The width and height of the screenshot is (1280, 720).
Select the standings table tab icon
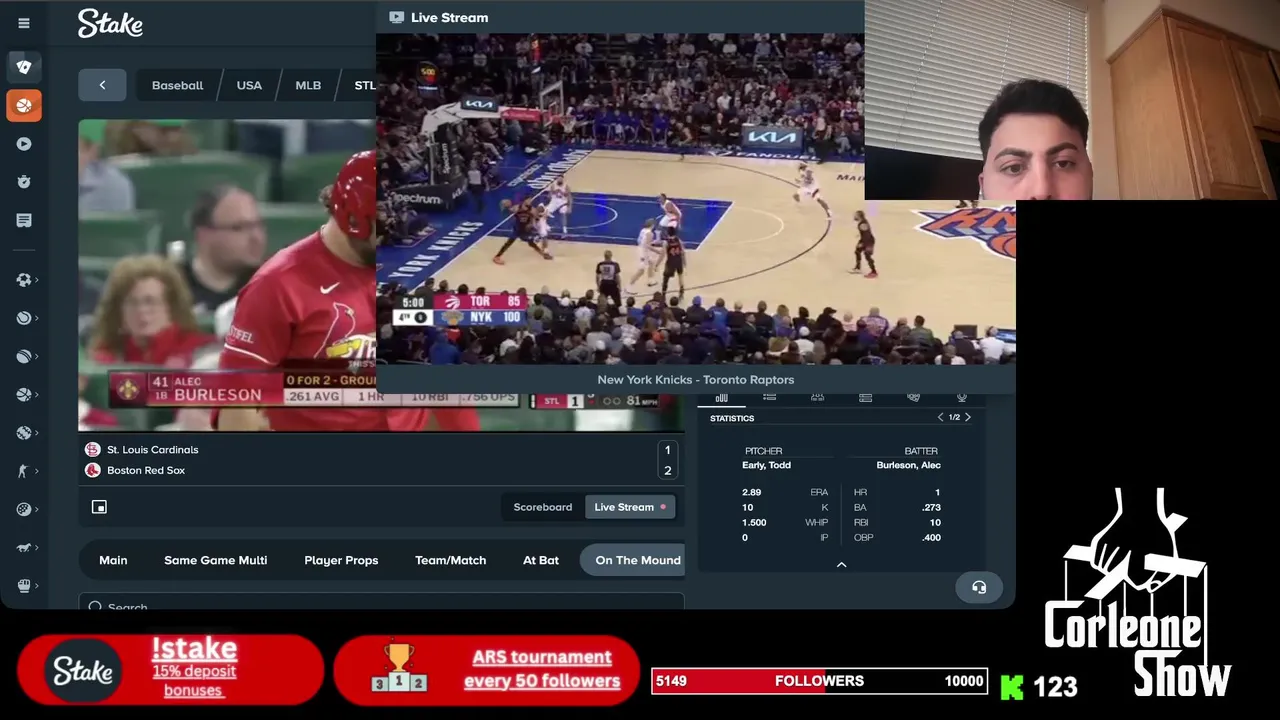point(865,397)
